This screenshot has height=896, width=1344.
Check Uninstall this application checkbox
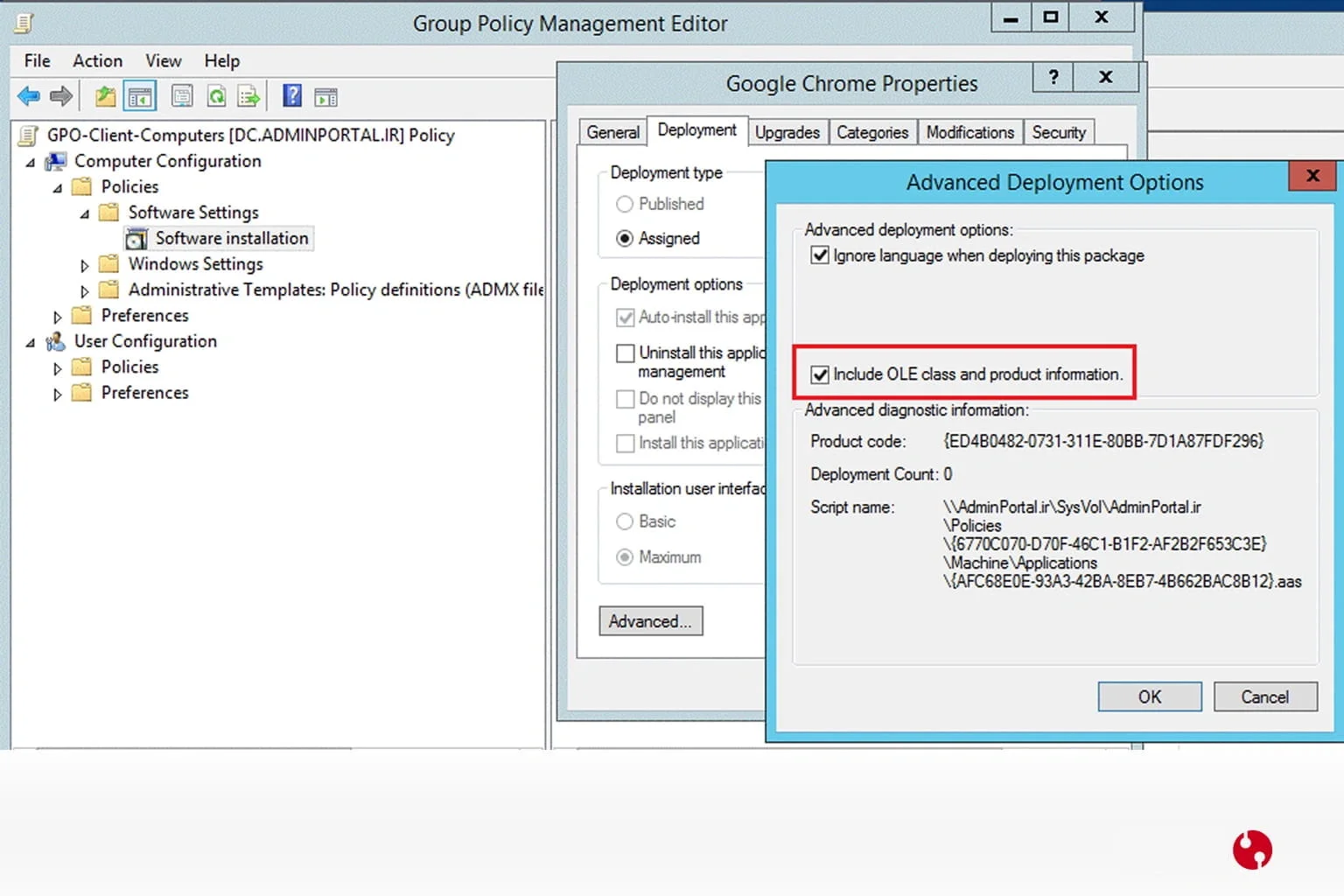pos(626,353)
